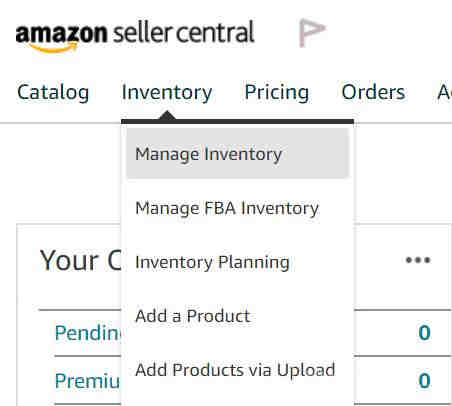This screenshot has height=406, width=452.
Task: Open the Premium orders link
Action: [87, 381]
